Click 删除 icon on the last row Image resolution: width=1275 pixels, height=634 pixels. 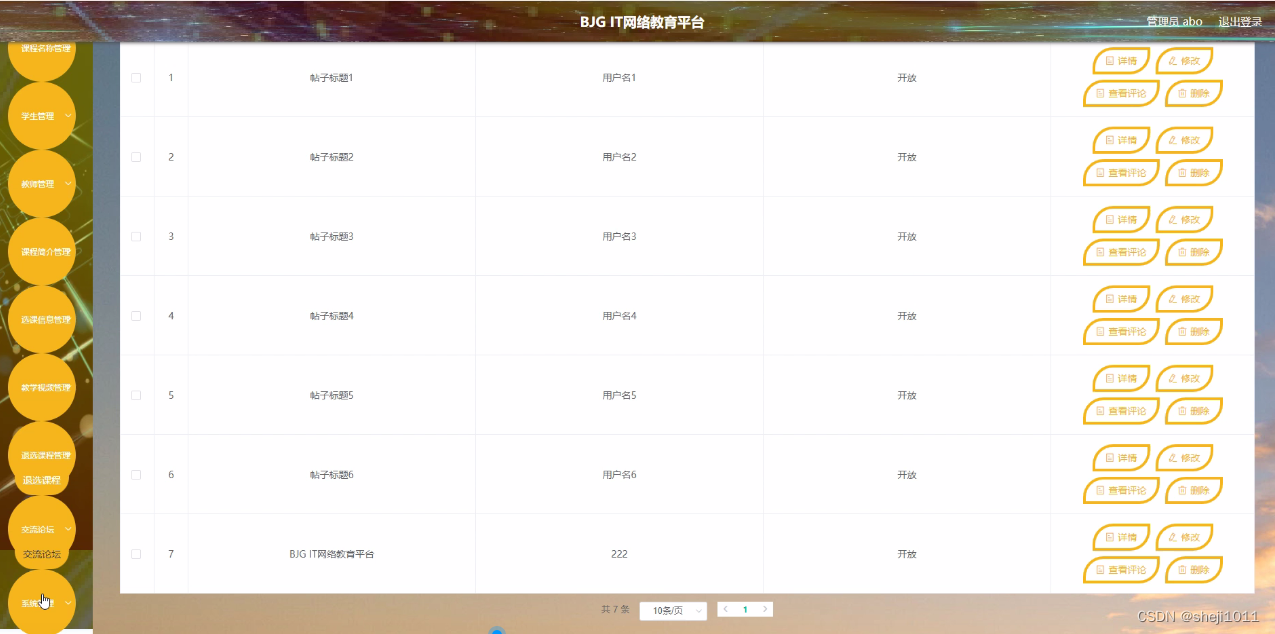1194,569
